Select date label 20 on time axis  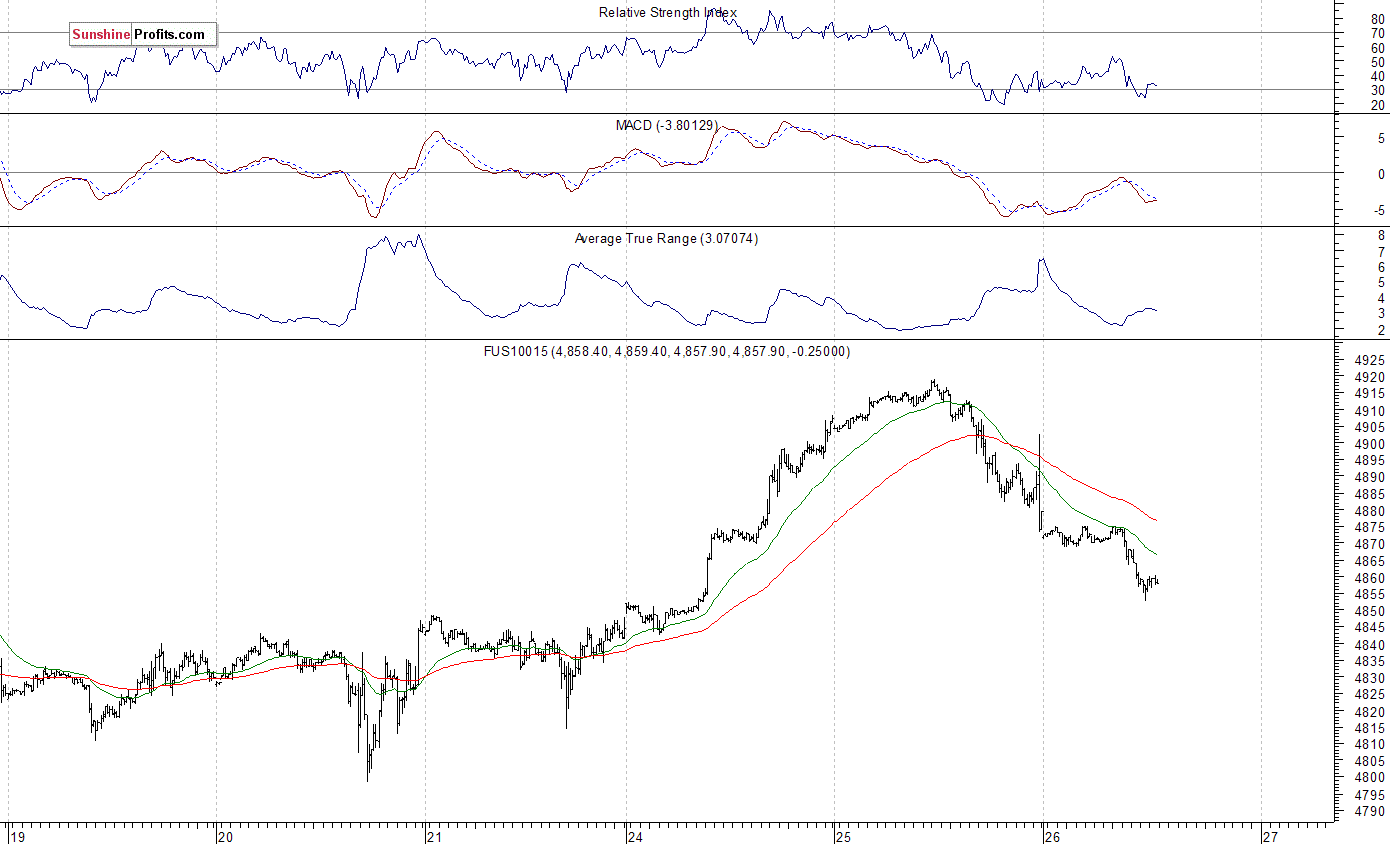pyautogui.click(x=224, y=836)
